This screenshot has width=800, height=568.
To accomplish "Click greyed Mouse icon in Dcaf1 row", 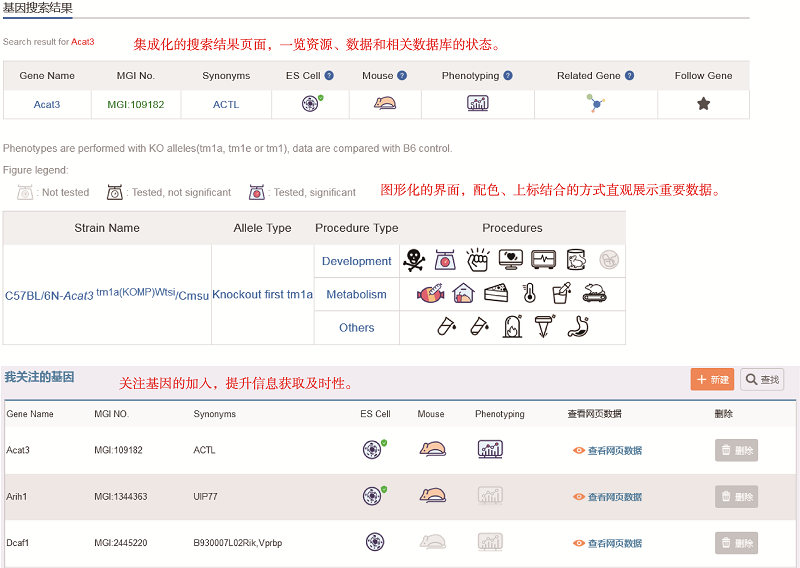I will pos(433,542).
